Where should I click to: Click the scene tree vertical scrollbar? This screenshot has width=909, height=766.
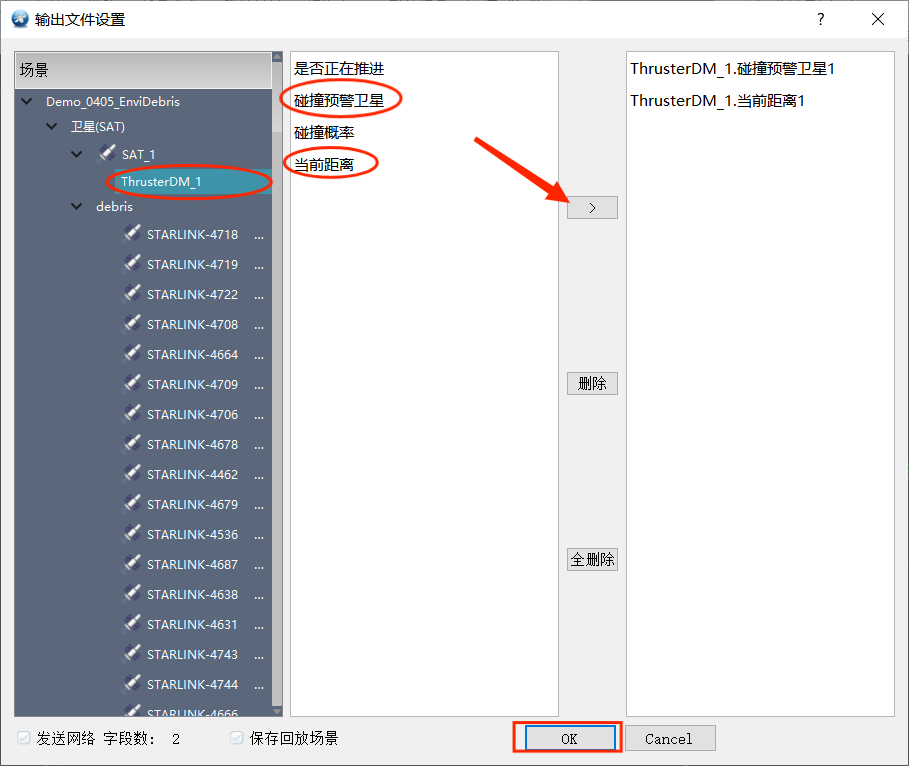coord(277,384)
